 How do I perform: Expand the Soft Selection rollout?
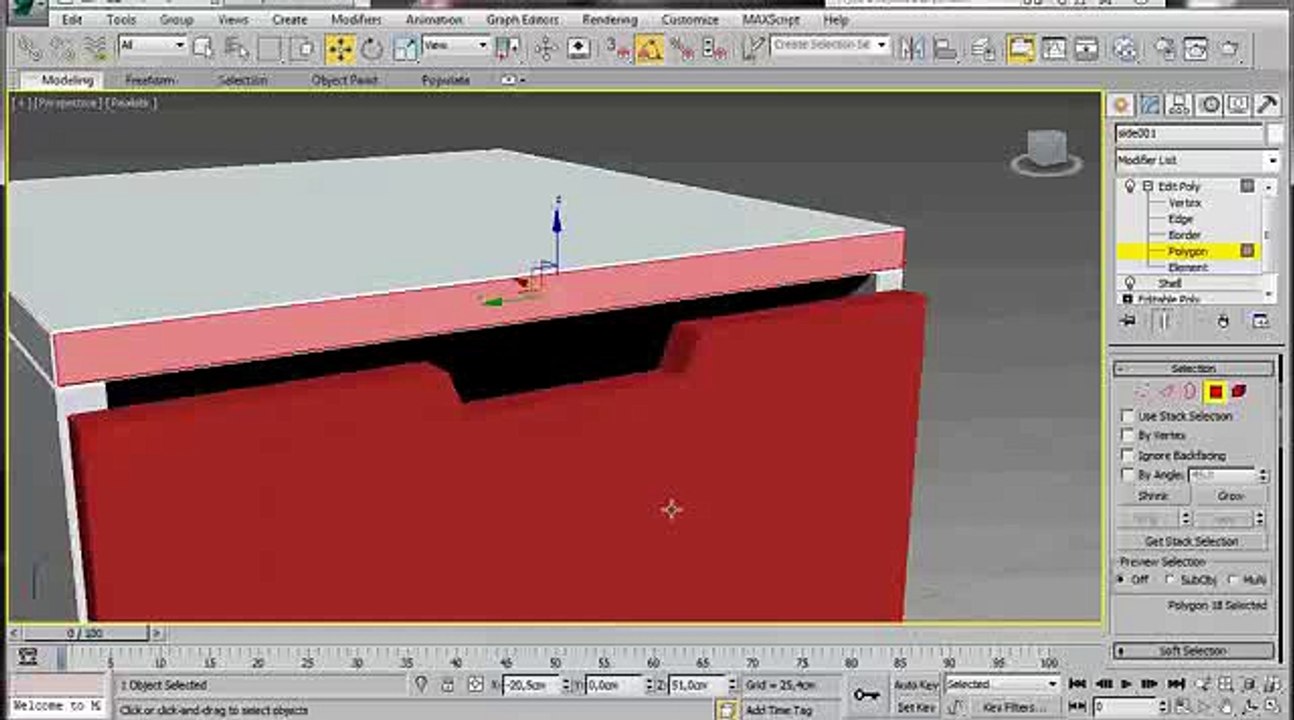pos(1194,651)
